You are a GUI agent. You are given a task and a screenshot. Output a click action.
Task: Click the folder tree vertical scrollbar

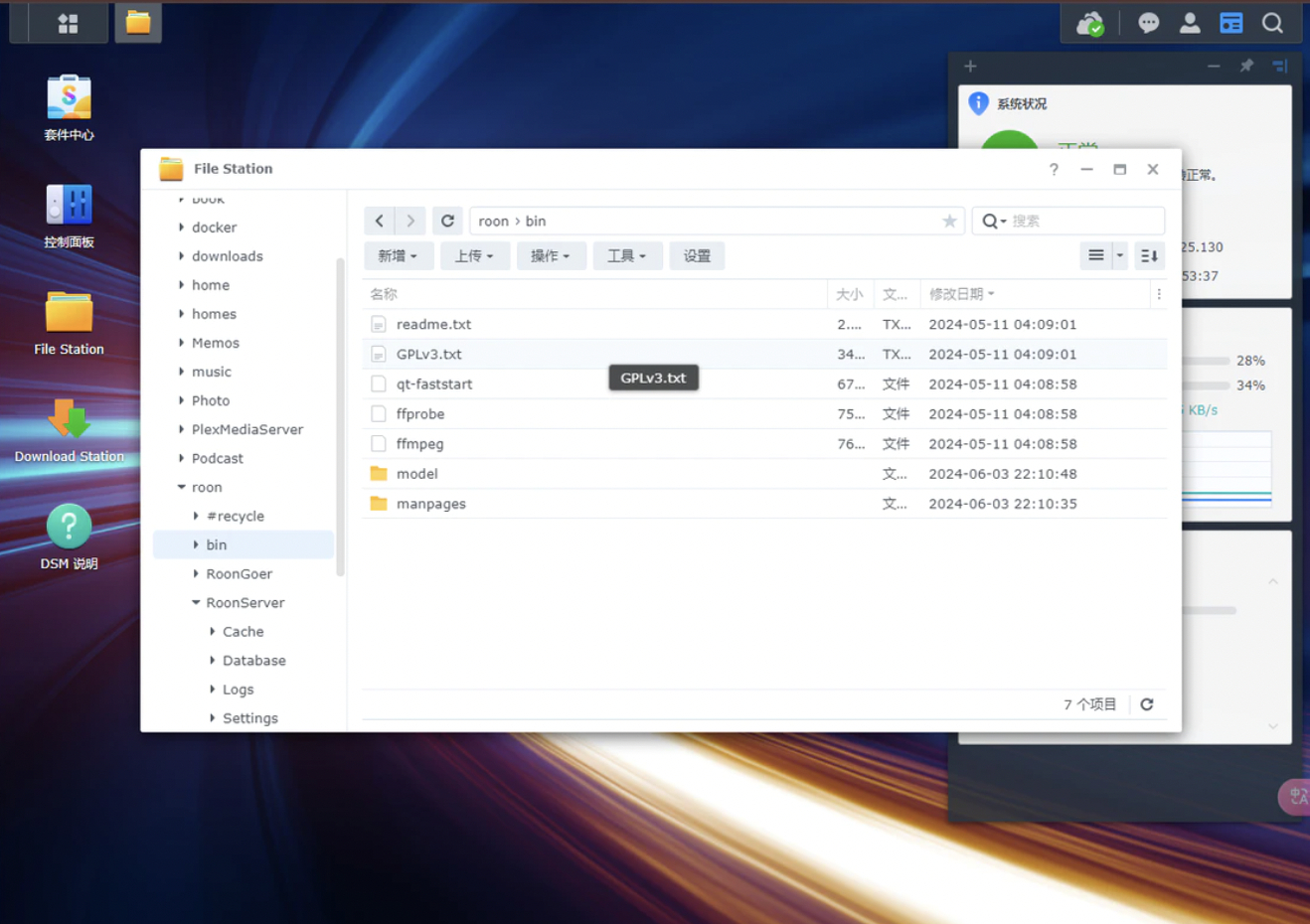point(340,417)
